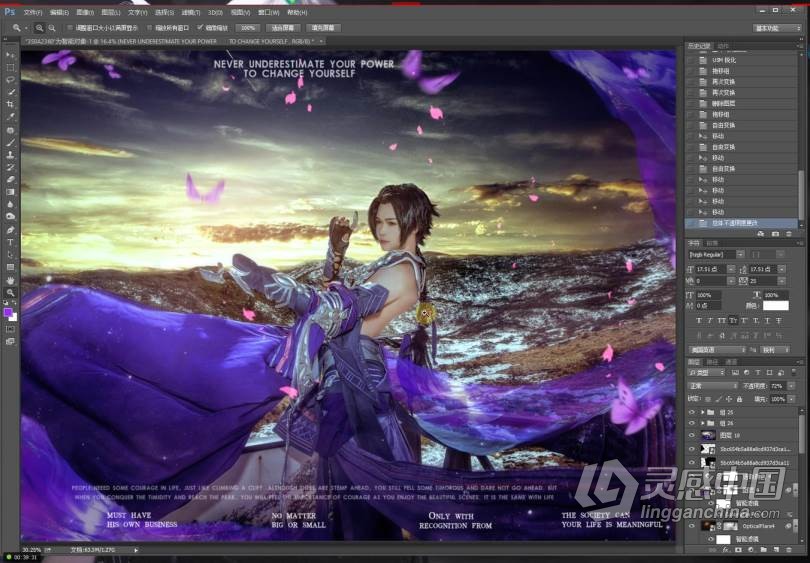Select the Dodge tool
Image resolution: width=810 pixels, height=563 pixels.
click(x=10, y=217)
